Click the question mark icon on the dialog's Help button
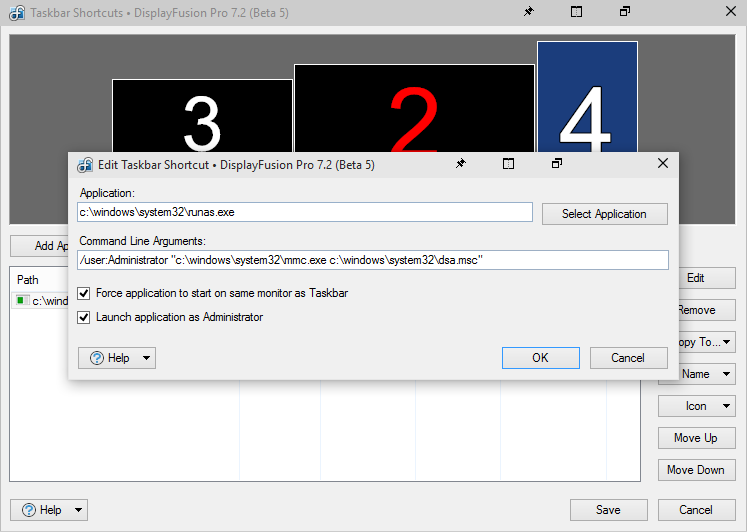Image resolution: width=747 pixels, height=532 pixels. click(x=97, y=358)
